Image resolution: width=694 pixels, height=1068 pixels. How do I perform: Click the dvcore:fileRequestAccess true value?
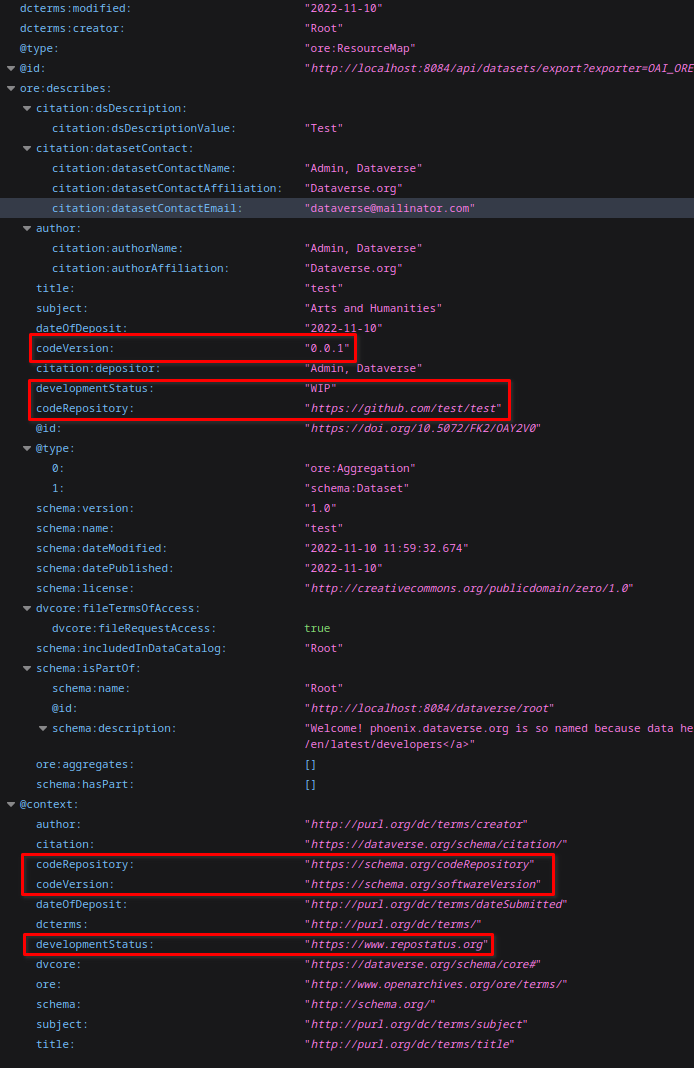click(317, 628)
